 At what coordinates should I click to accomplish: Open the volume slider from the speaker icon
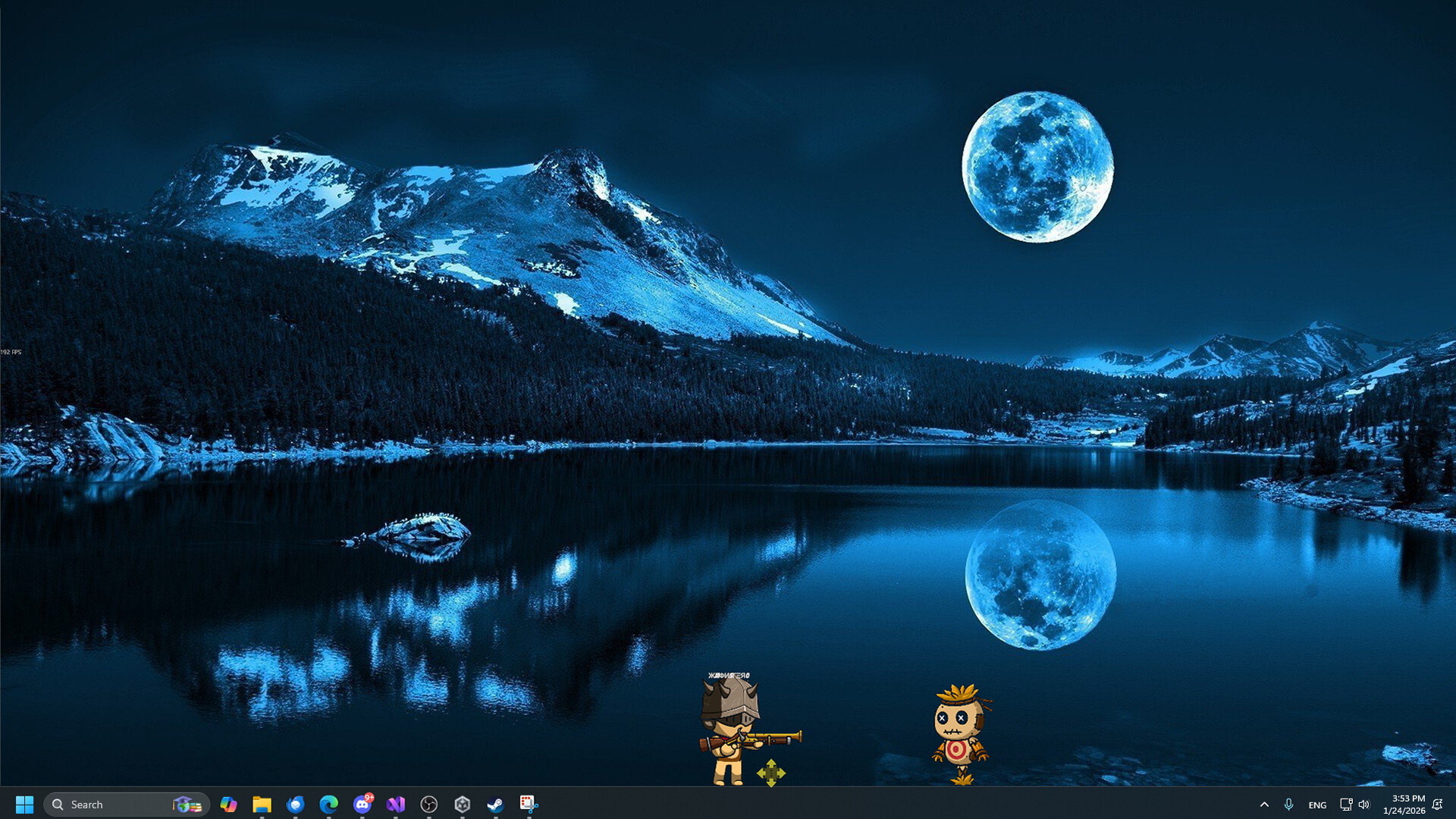(1364, 804)
